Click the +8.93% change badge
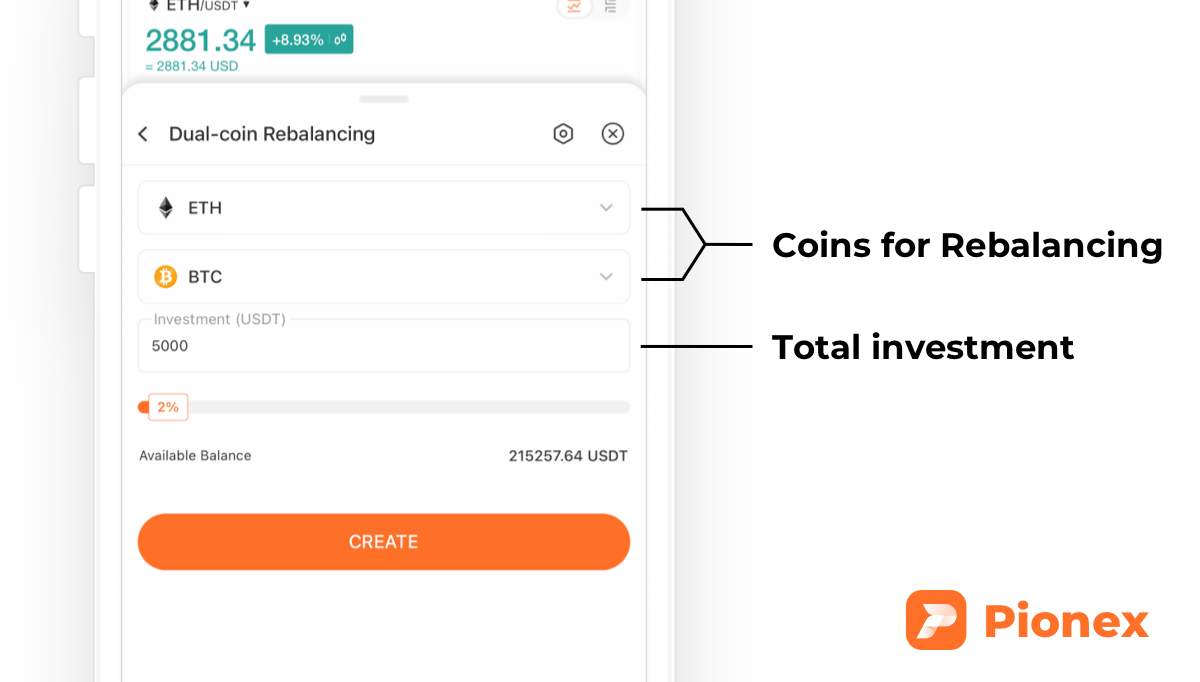The image size is (1200, 682). point(308,41)
